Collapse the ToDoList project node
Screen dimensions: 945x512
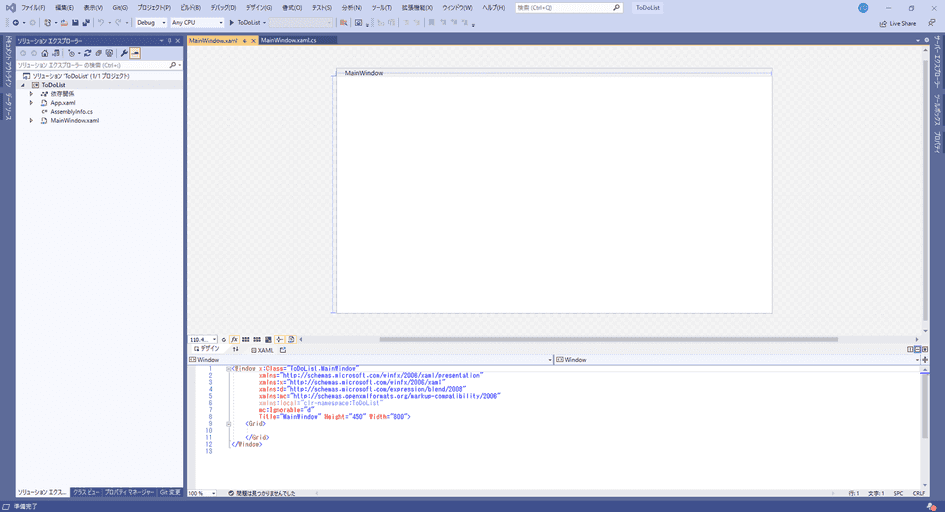23,86
